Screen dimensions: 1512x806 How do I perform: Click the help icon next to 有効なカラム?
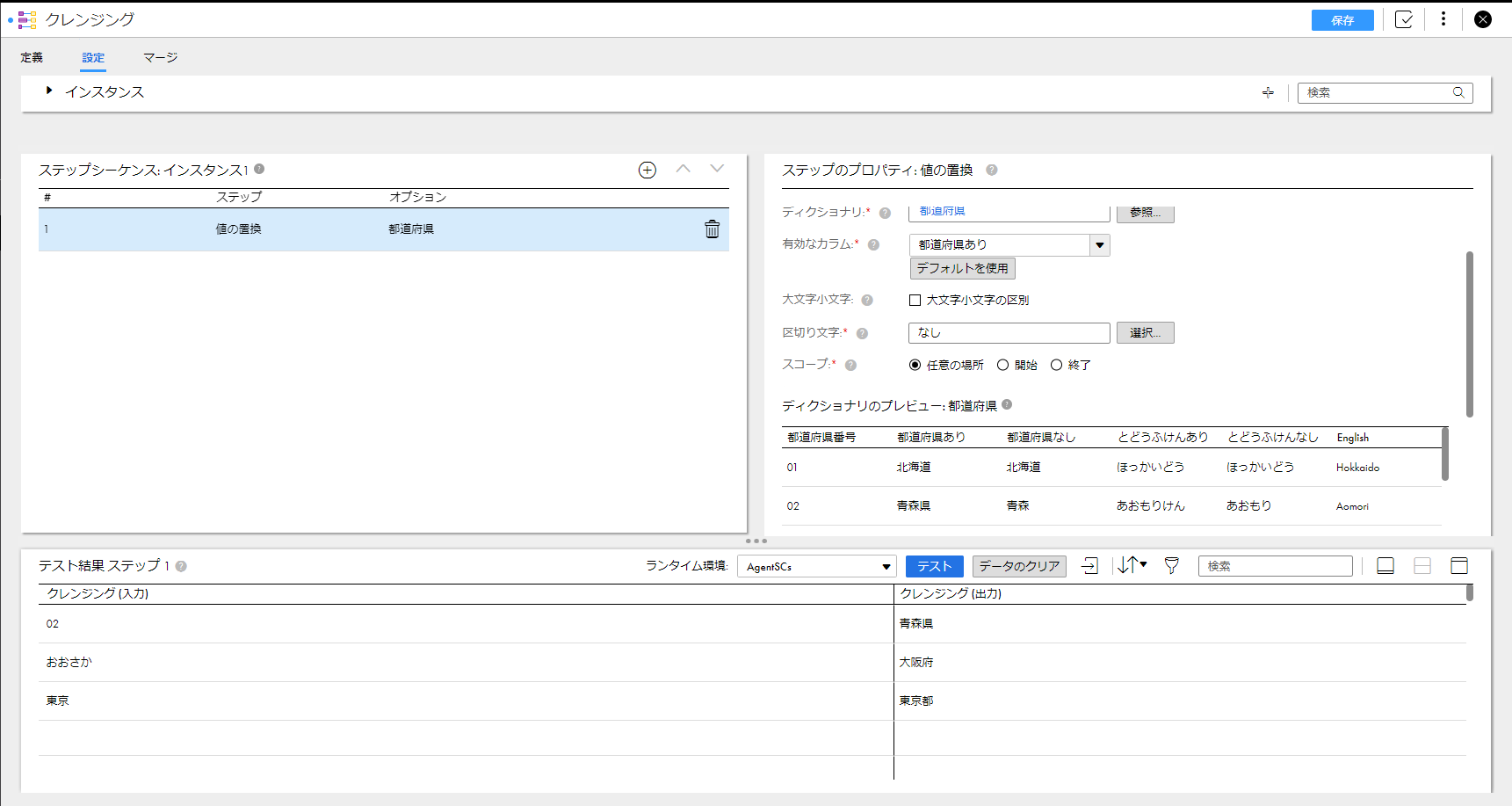tap(873, 245)
